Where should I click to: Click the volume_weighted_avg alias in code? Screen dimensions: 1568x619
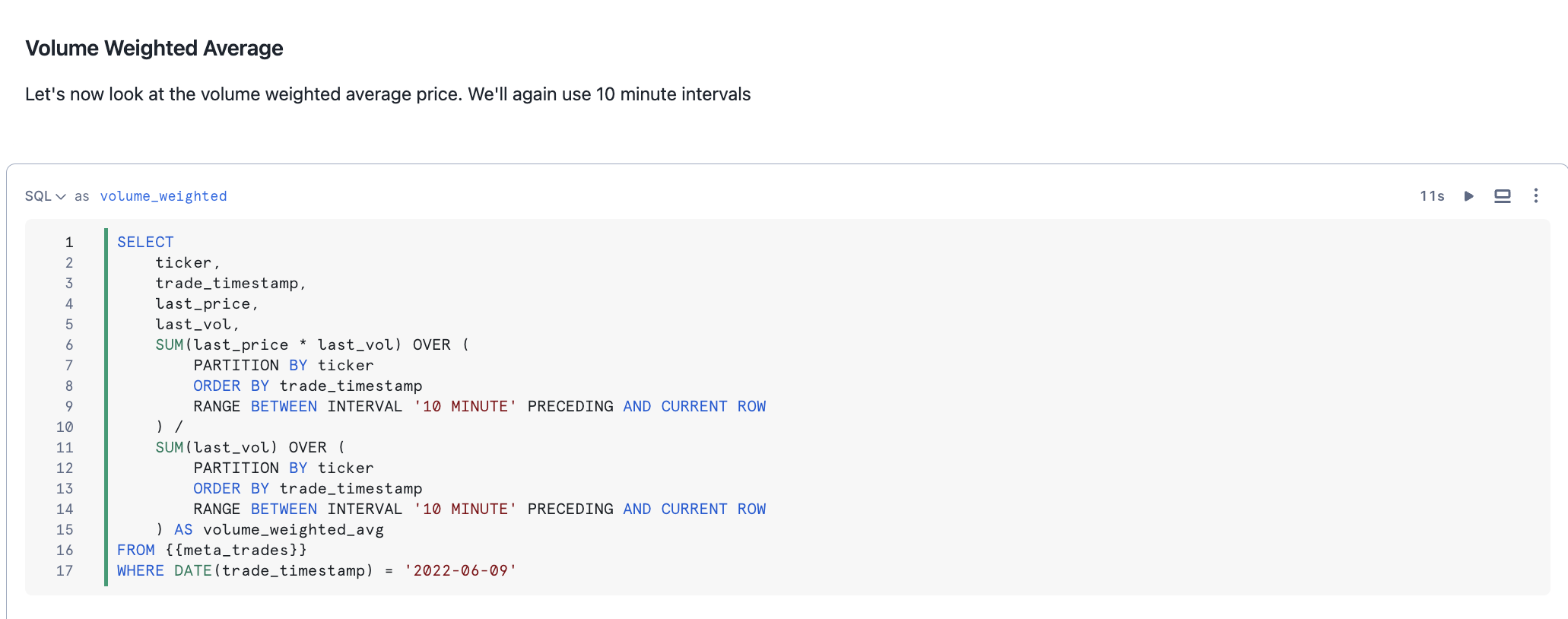(293, 529)
